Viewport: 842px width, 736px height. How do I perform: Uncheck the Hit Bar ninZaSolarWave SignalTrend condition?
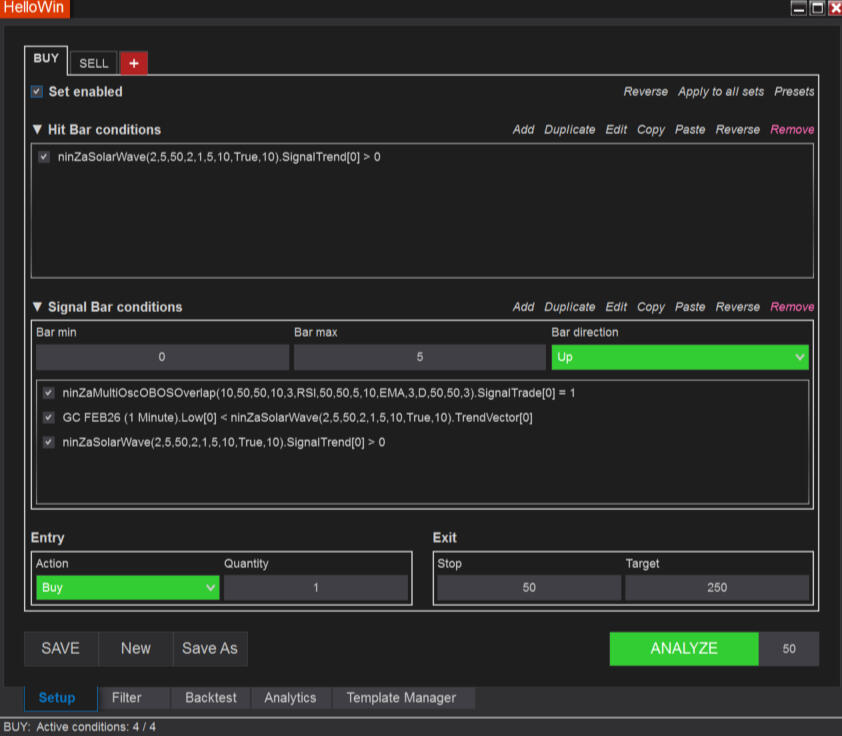pos(44,157)
